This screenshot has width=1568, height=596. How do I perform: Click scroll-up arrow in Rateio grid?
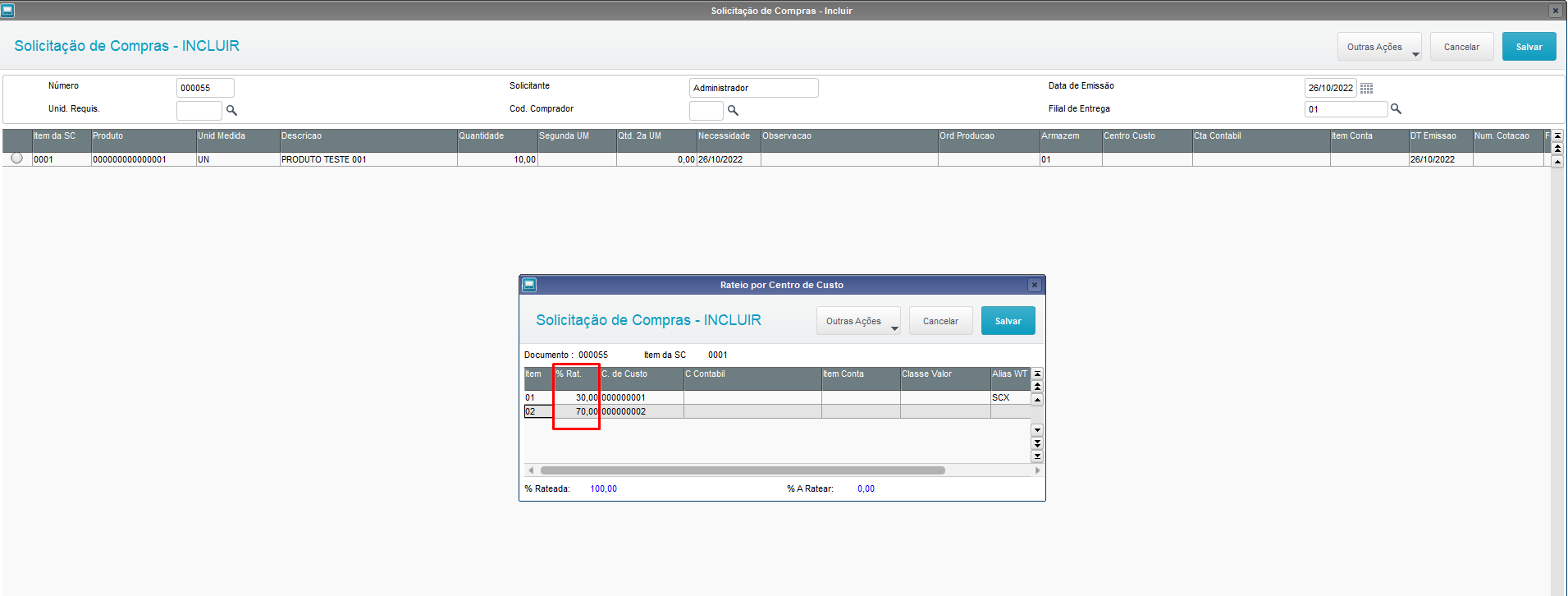point(1037,400)
